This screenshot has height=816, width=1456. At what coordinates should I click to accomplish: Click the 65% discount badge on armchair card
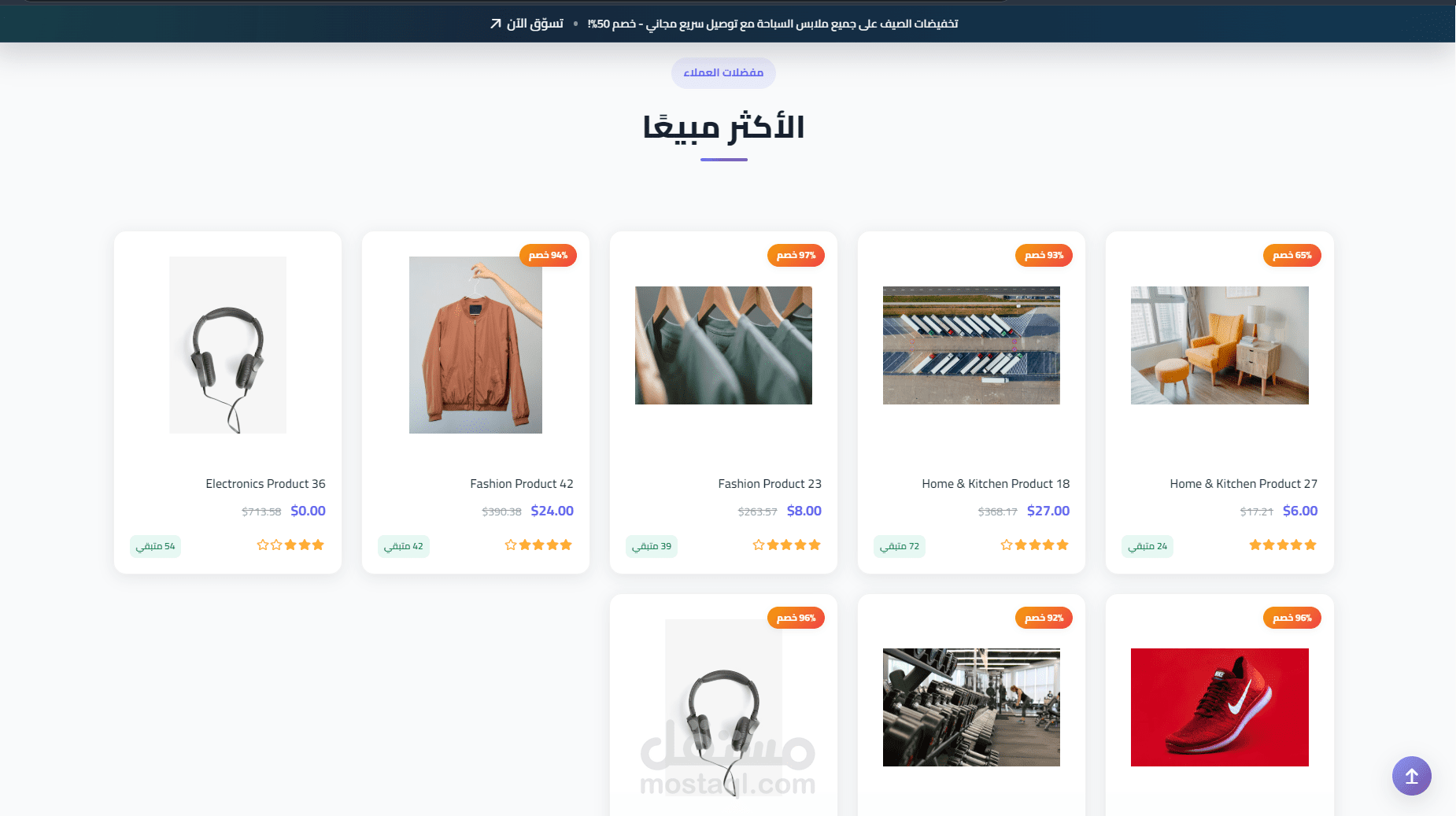[1292, 255]
